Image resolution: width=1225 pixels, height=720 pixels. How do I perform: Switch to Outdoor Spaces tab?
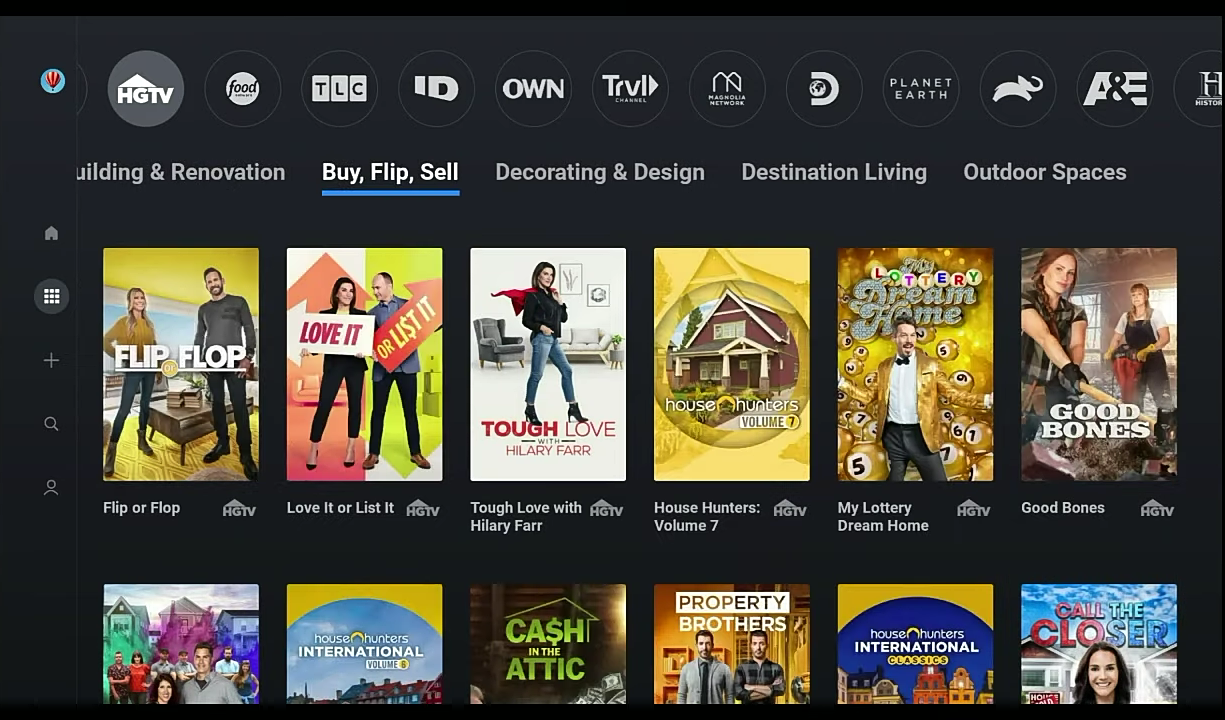pyautogui.click(x=1045, y=172)
